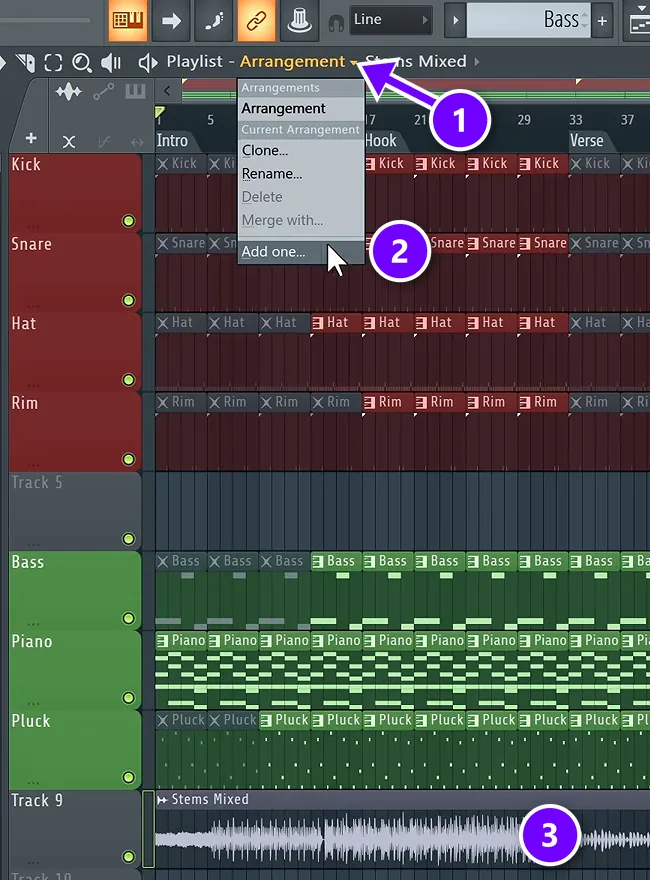Click the Playlist title text
650x880 pixels.
tap(194, 61)
